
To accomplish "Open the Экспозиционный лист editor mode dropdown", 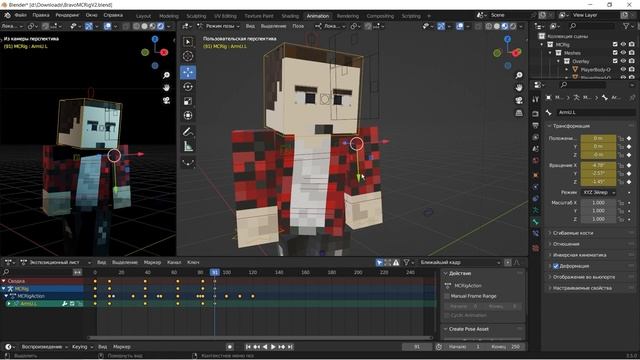I will point(57,262).
